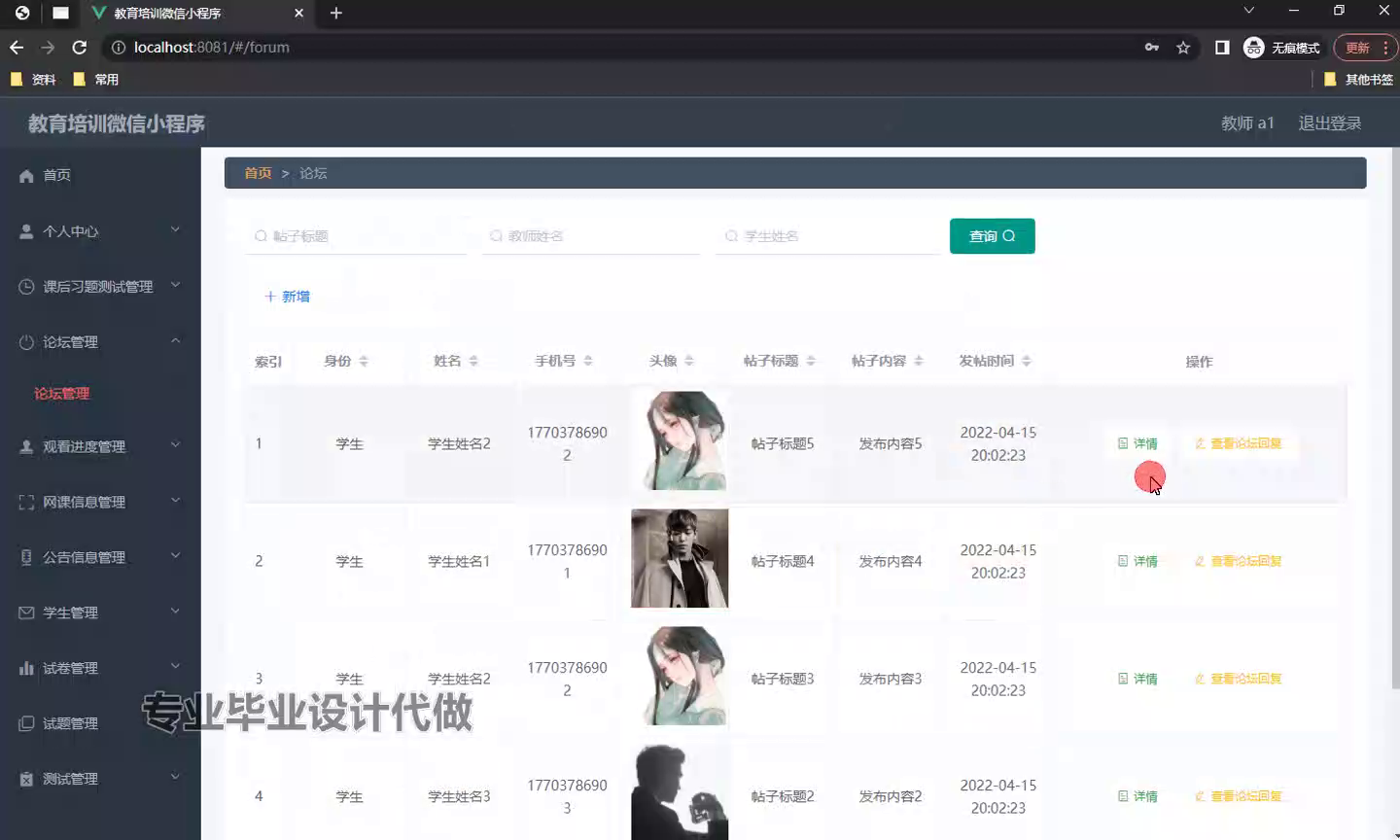Viewport: 1400px width, 840px height.
Task: Open 详情 for 帖子标题4 row
Action: [x=1137, y=561]
